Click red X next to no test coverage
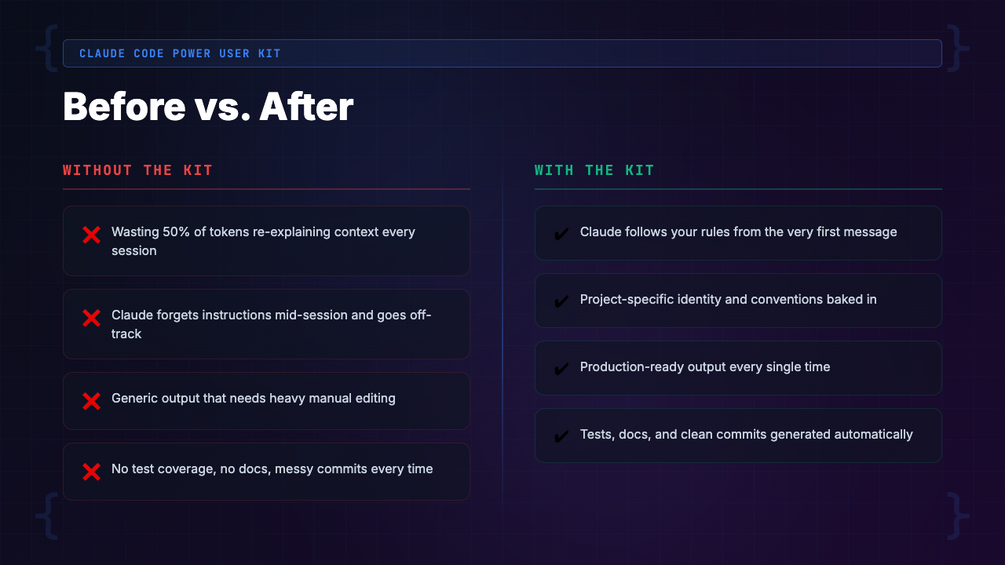Screen dimensions: 1005x565 (x=91, y=471)
